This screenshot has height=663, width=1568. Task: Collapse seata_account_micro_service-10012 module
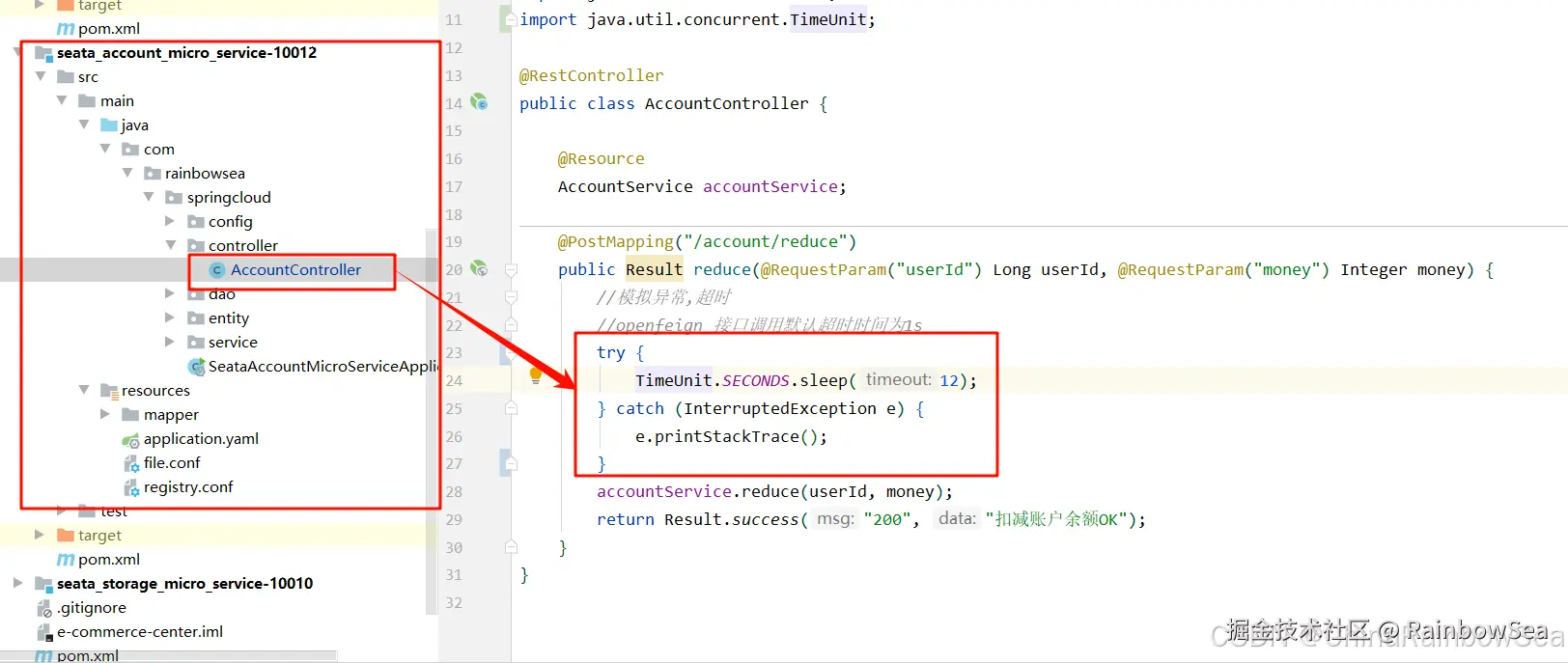(x=18, y=52)
